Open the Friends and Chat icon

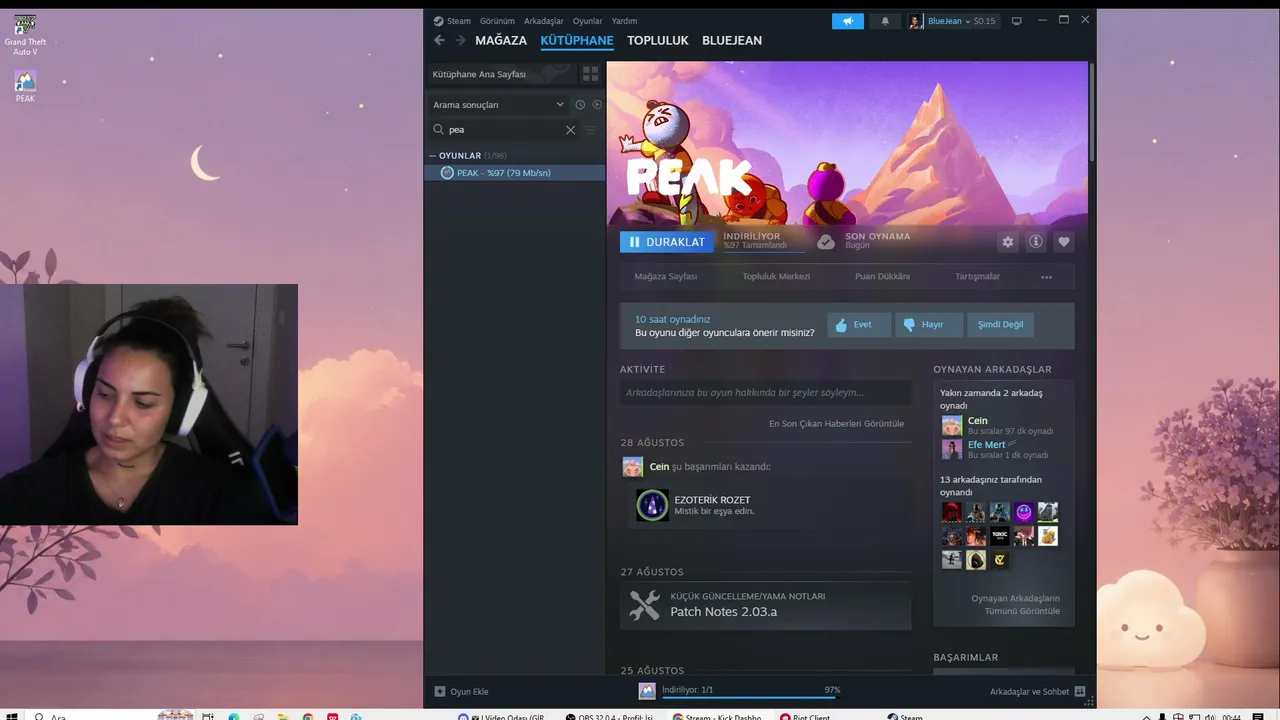click(1080, 692)
